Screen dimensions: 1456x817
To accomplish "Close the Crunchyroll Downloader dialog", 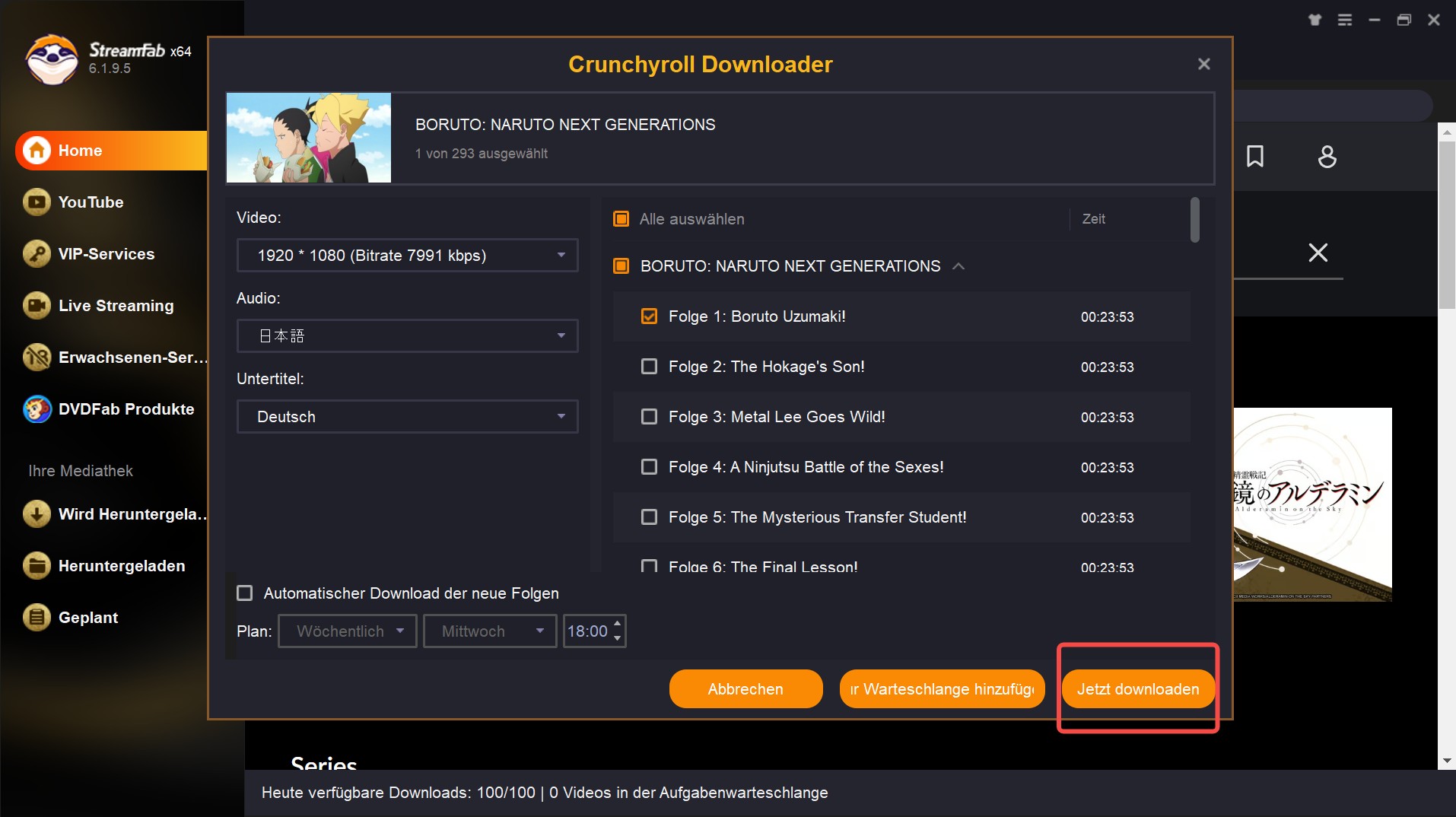I will point(1203,64).
